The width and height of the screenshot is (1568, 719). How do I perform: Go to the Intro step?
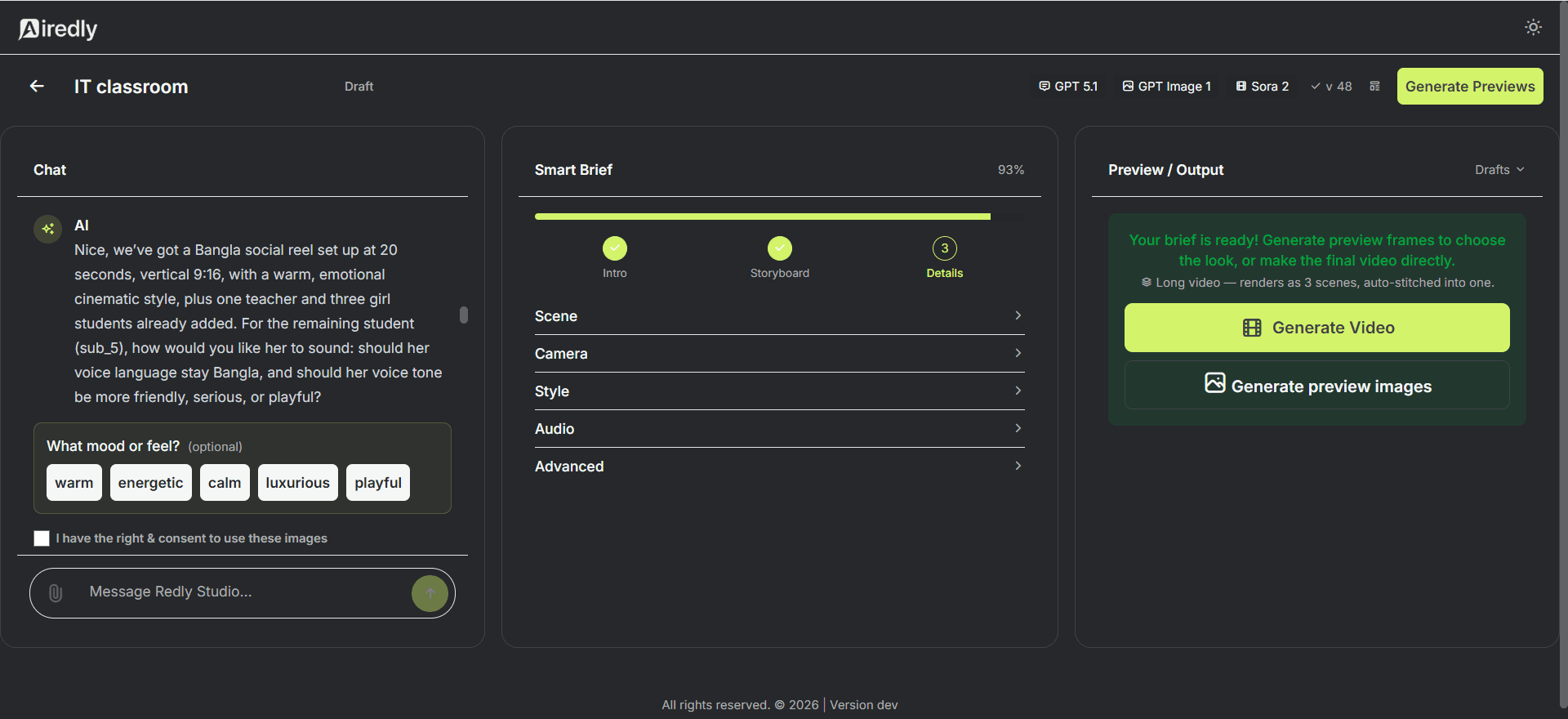[x=615, y=257]
